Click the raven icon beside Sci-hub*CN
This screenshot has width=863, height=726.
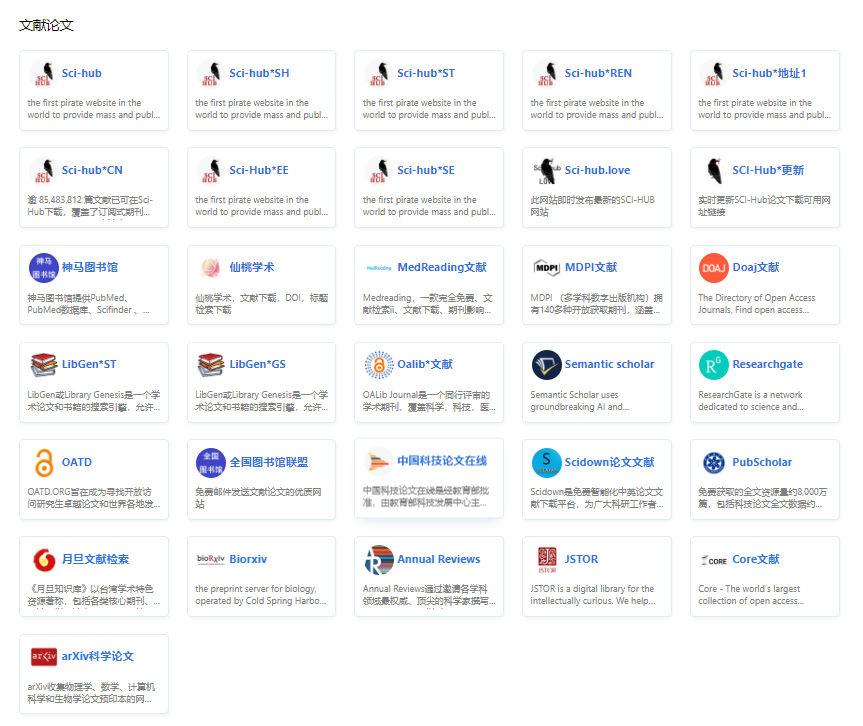pos(43,171)
